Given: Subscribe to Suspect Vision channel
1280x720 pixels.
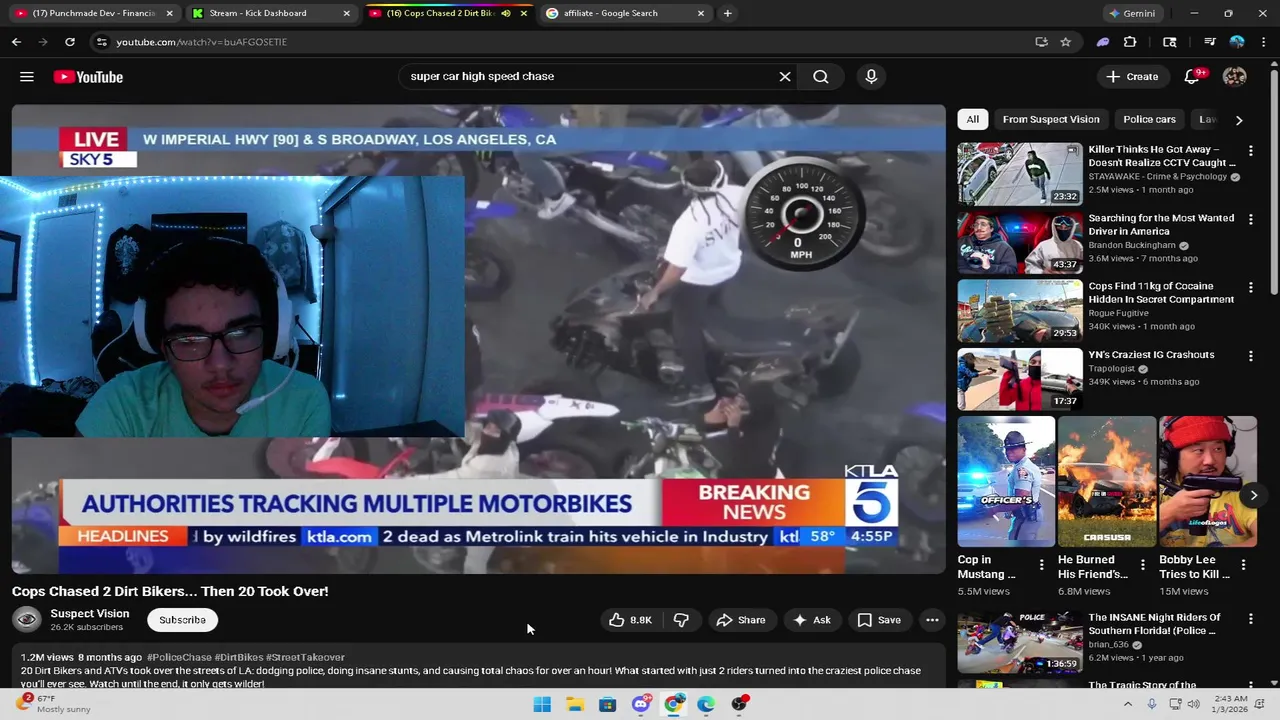Looking at the screenshot, I should click(x=182, y=620).
